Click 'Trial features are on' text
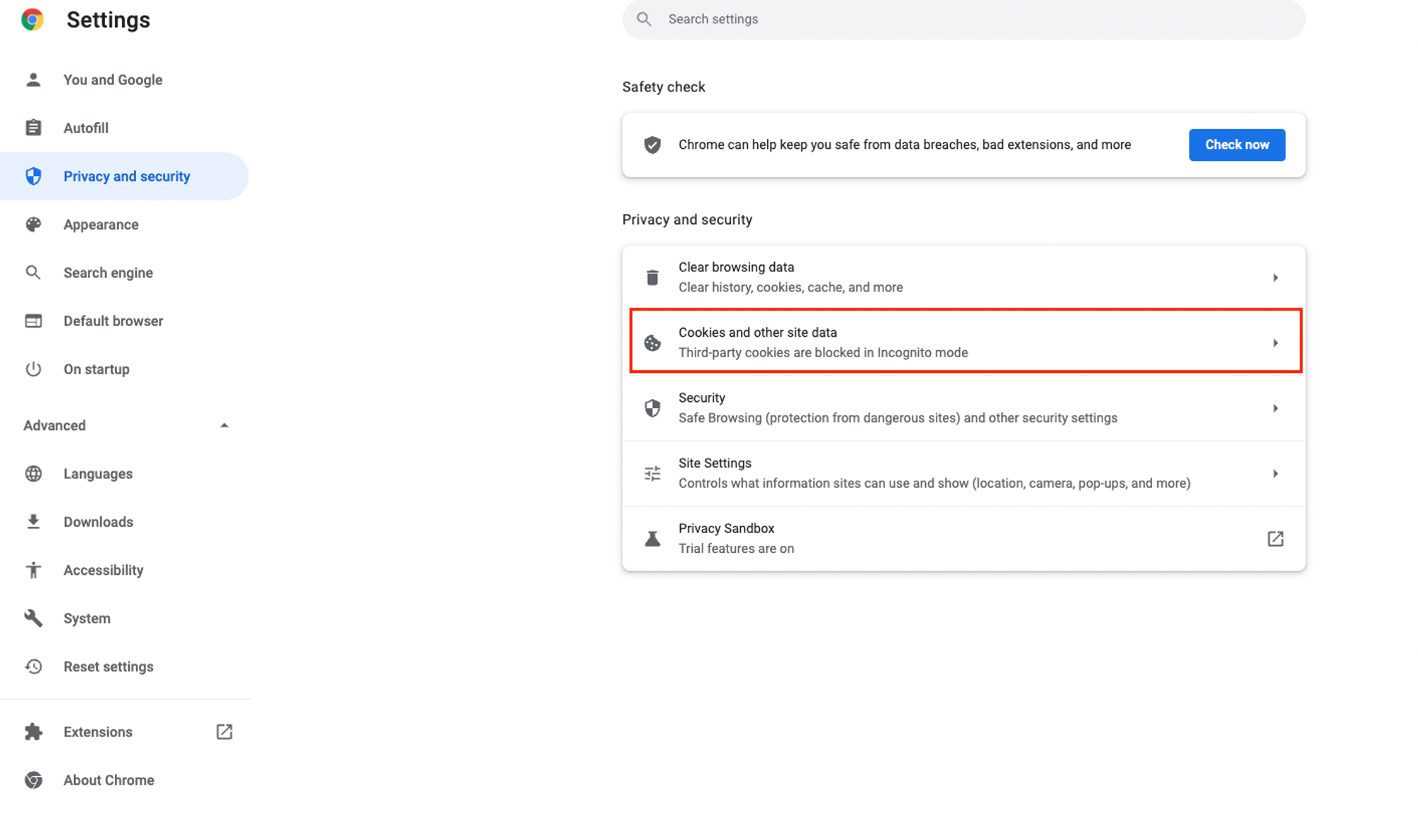Image resolution: width=1418 pixels, height=840 pixels. click(736, 549)
